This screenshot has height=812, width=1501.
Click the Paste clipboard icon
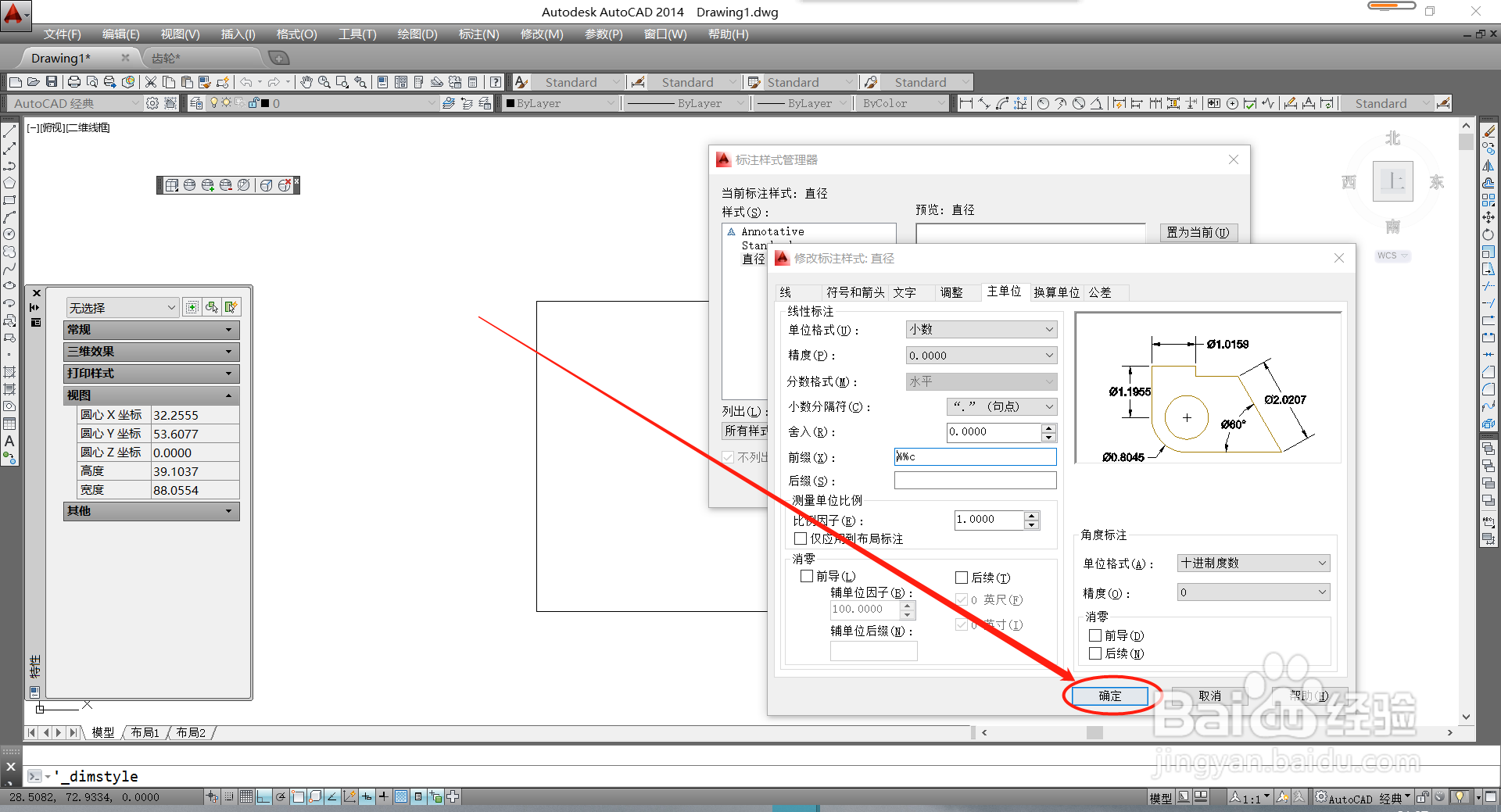click(187, 82)
